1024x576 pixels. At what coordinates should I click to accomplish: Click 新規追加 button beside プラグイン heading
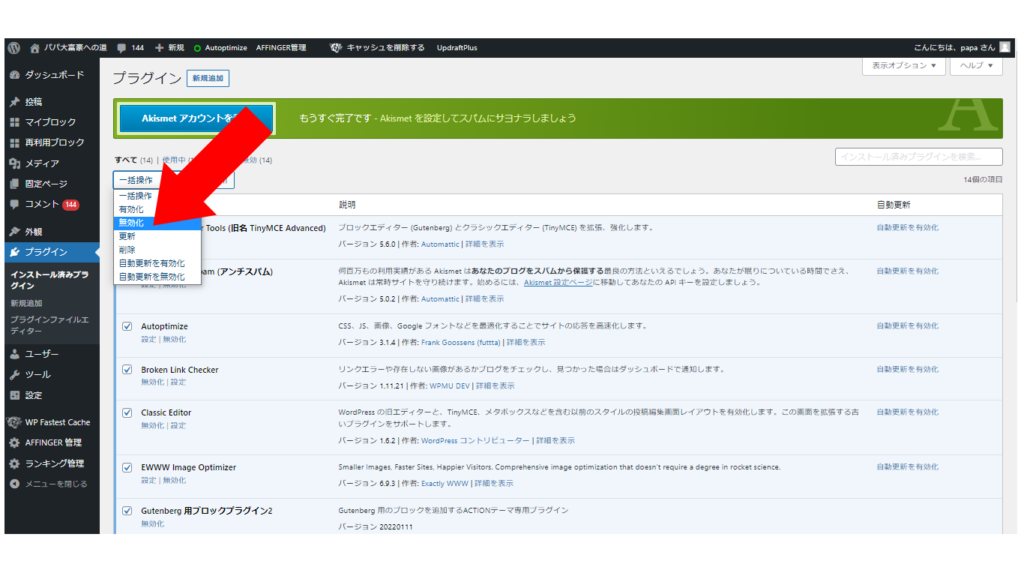208,78
